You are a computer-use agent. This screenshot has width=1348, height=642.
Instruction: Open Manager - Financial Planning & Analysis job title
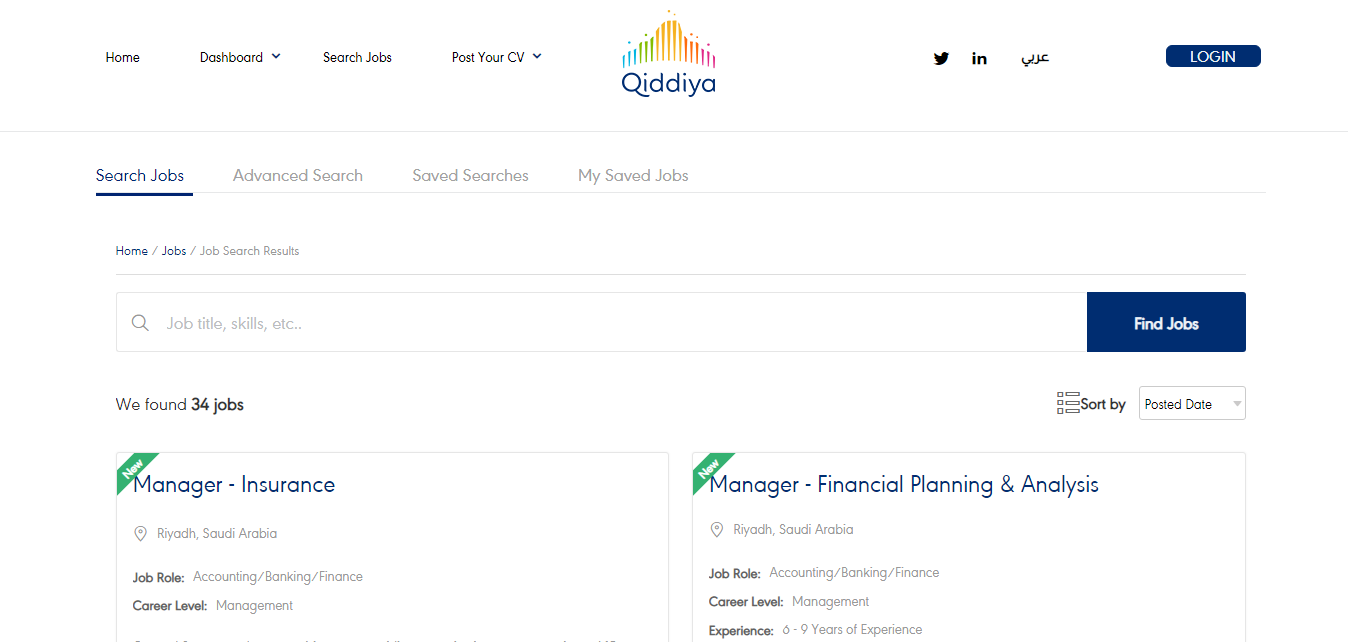point(904,485)
